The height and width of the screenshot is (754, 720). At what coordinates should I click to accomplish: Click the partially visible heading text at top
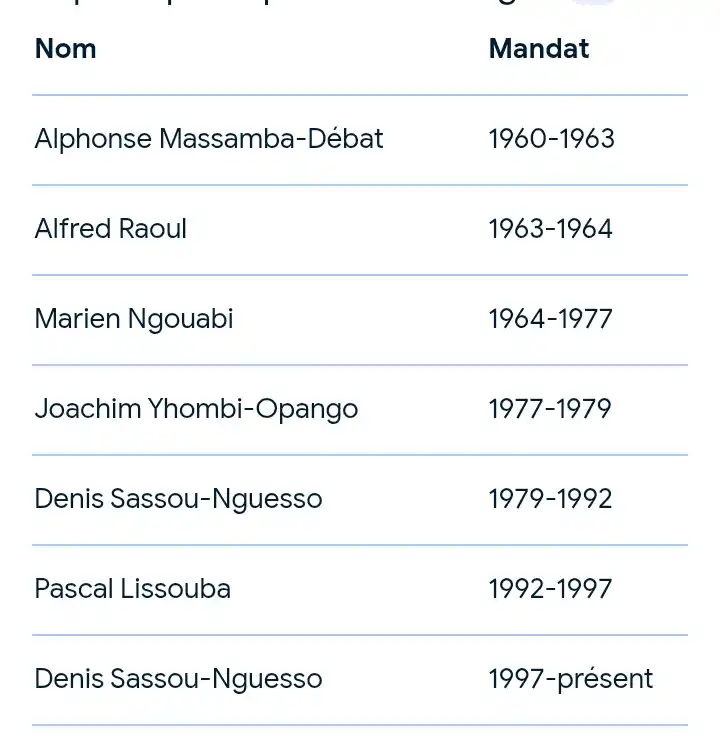(x=289, y=2)
